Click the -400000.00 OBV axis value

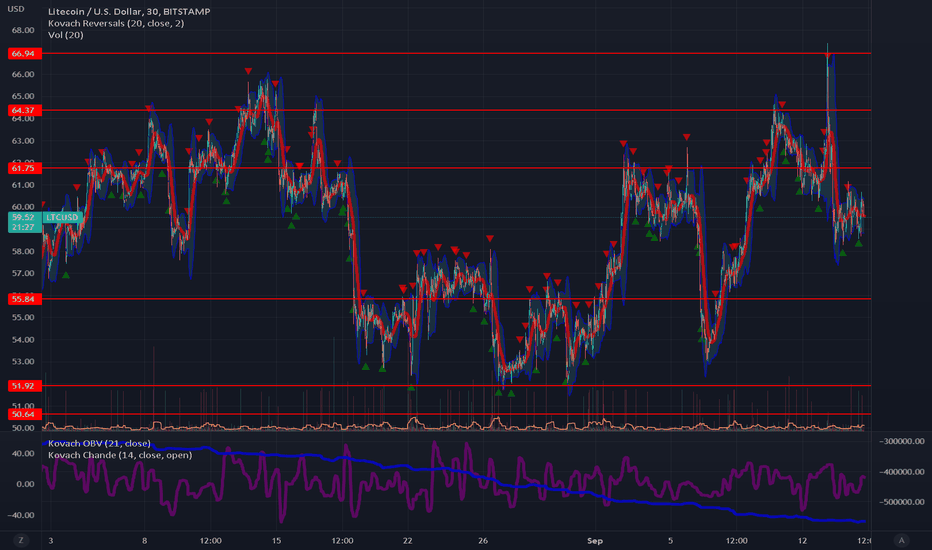[x=902, y=472]
